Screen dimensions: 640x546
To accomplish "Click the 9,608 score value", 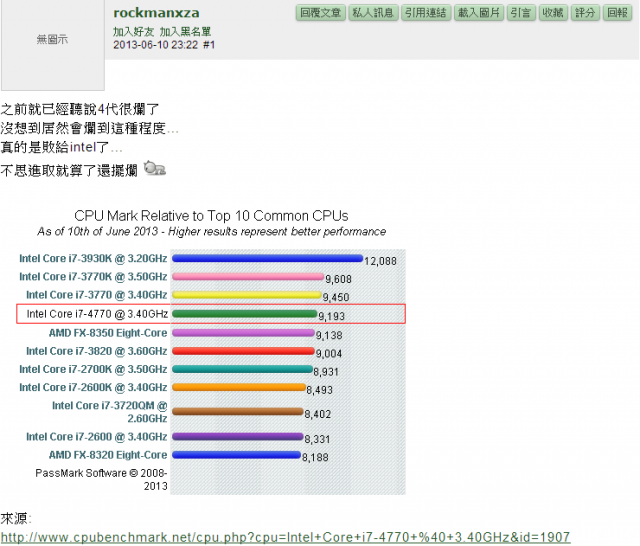I will (x=338, y=279).
